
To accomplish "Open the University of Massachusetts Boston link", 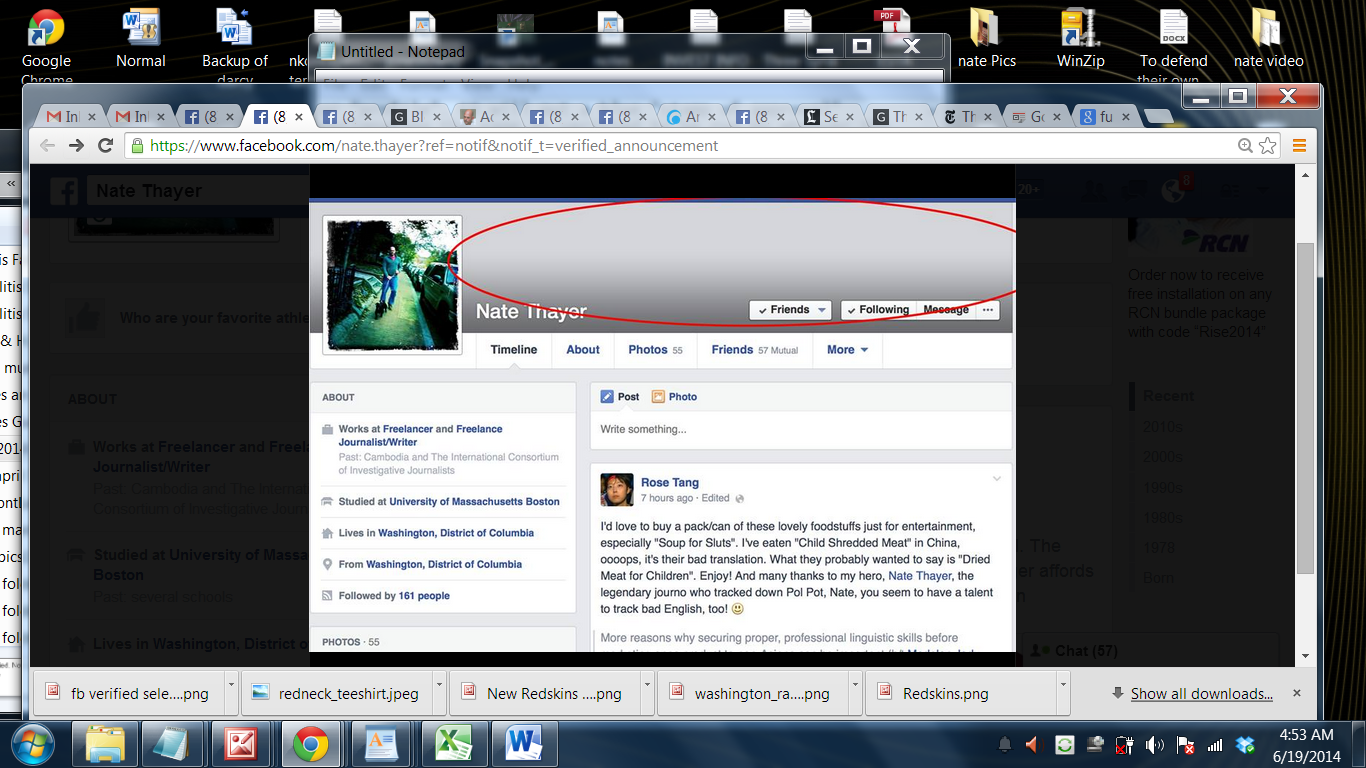I will pyautogui.click(x=474, y=502).
